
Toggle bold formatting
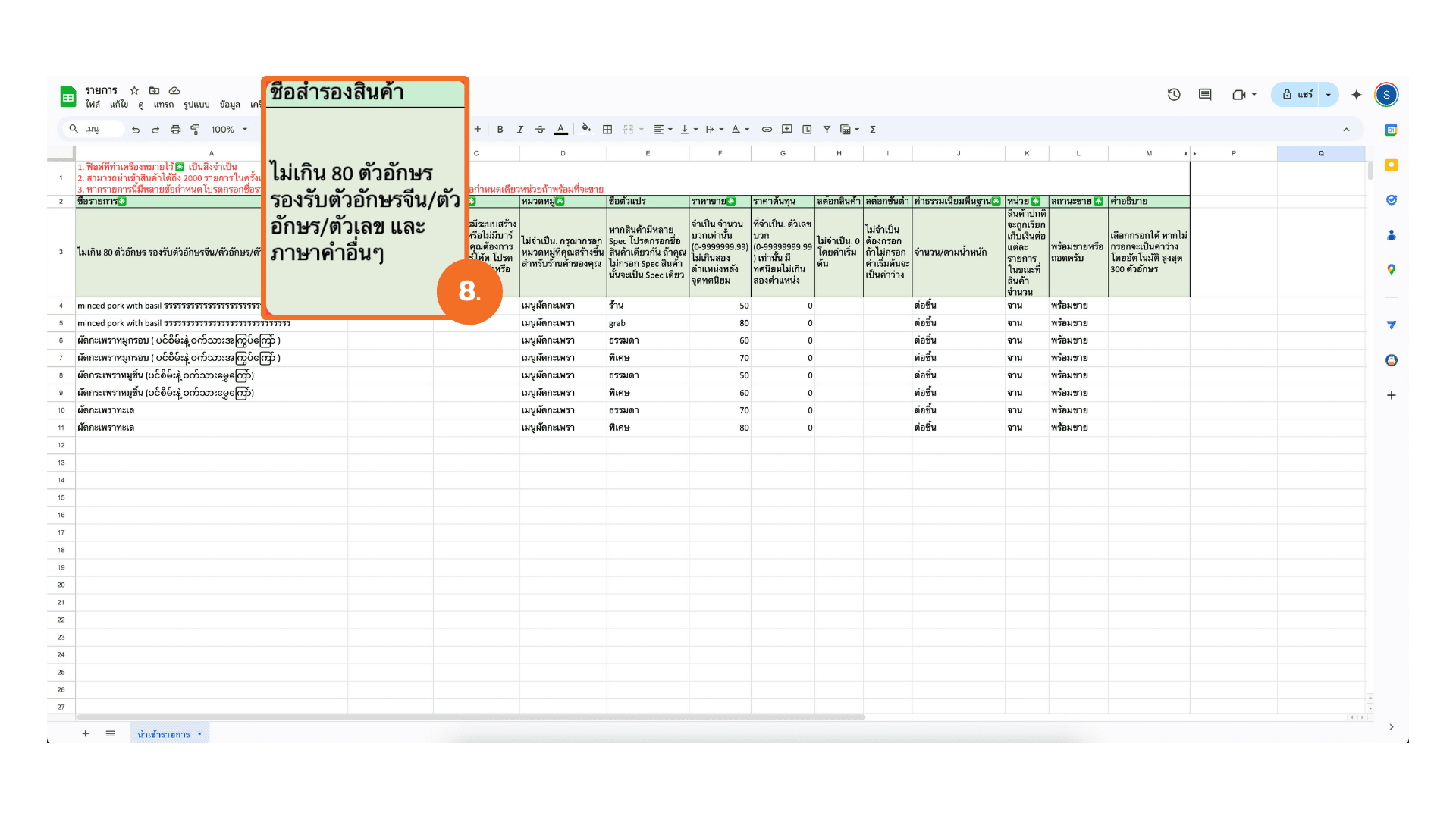[500, 130]
